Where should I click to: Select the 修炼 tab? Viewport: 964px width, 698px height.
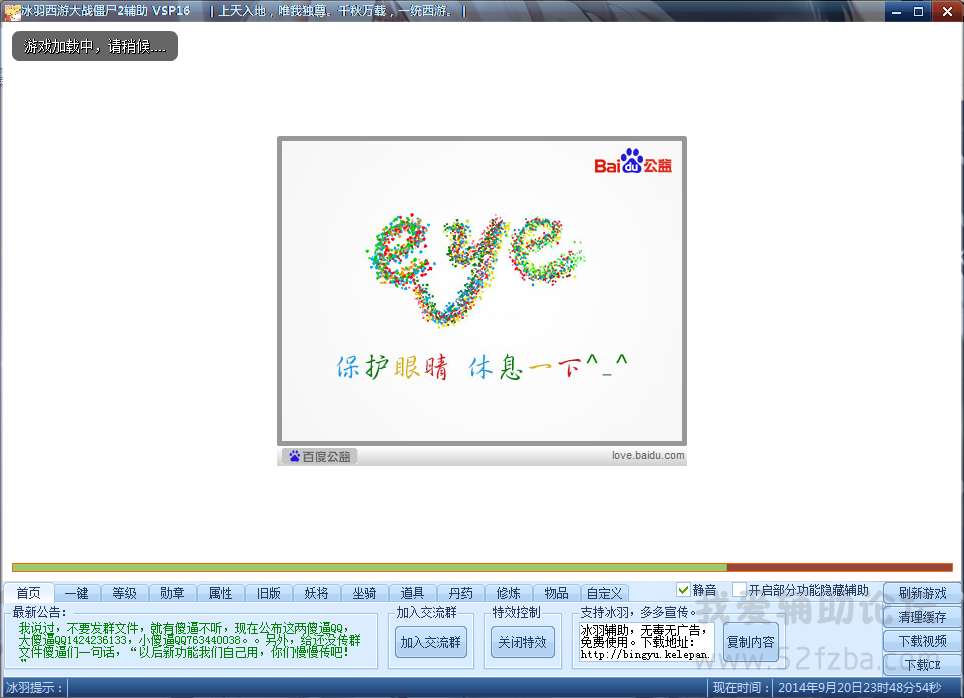[508, 593]
